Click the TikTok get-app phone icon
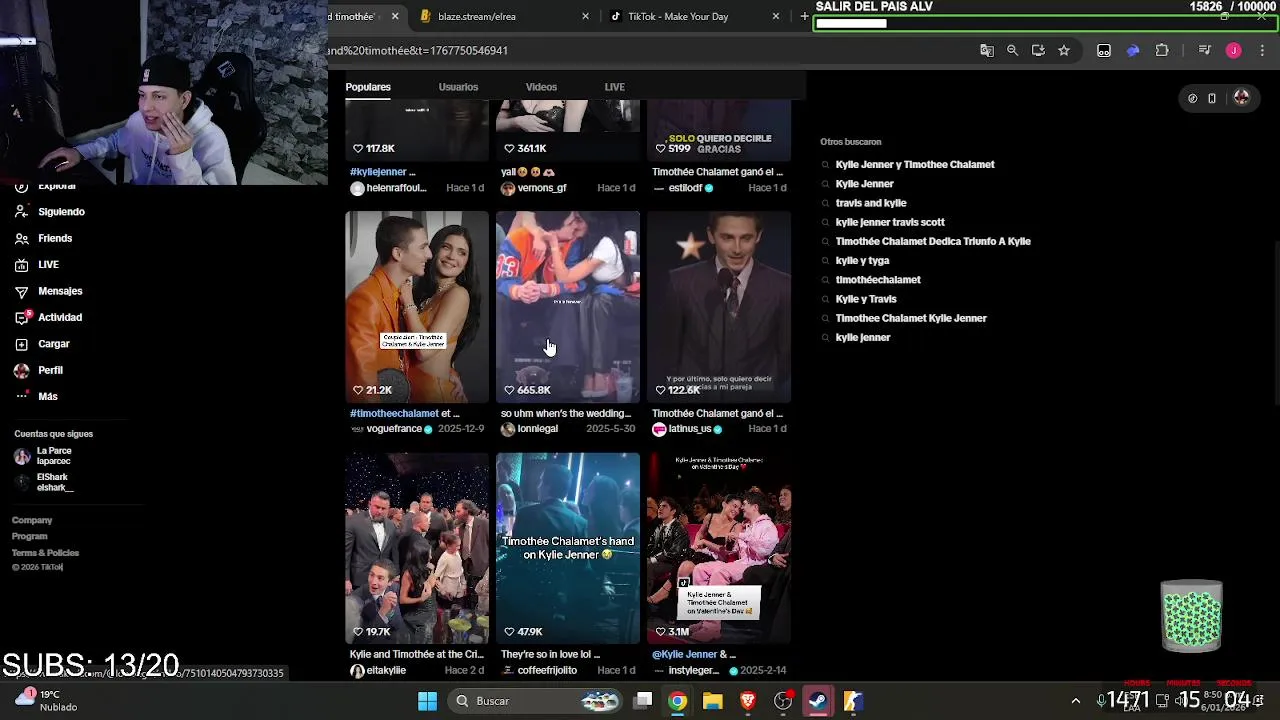Viewport: 1280px width, 720px height. pyautogui.click(x=1212, y=98)
